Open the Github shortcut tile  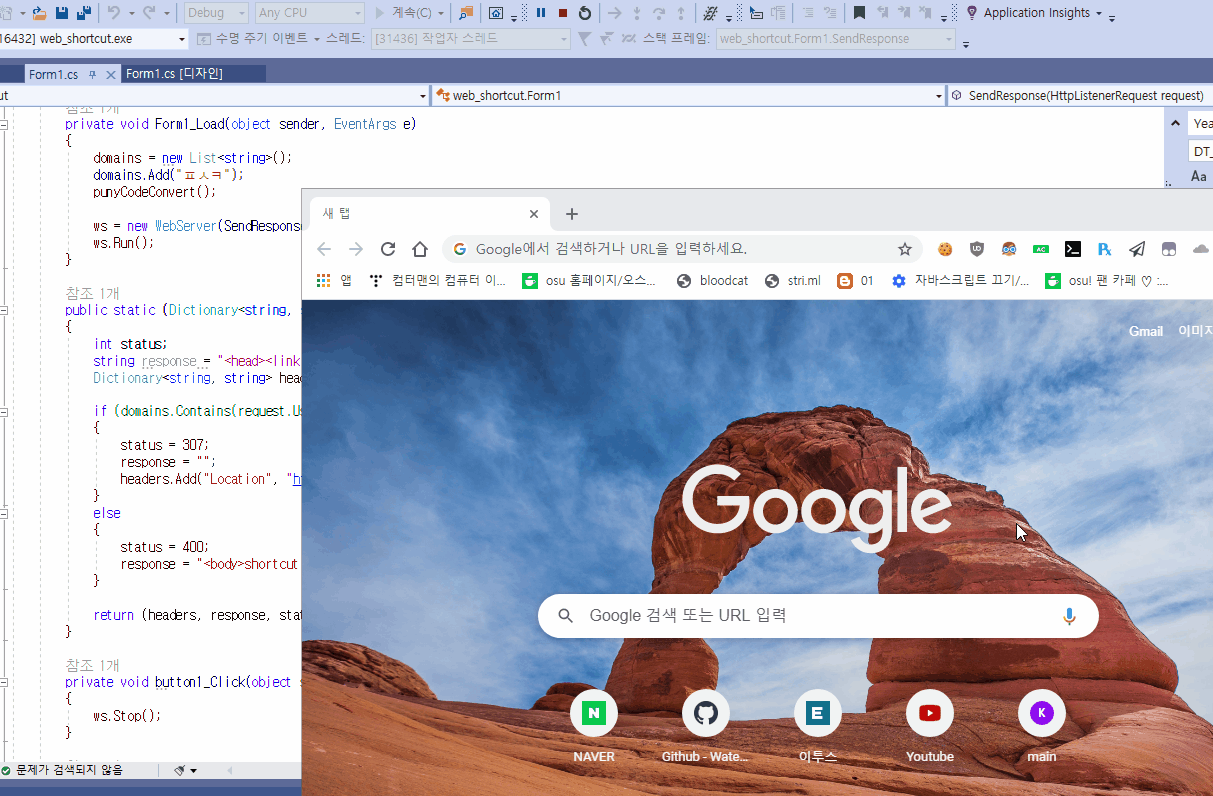(706, 726)
